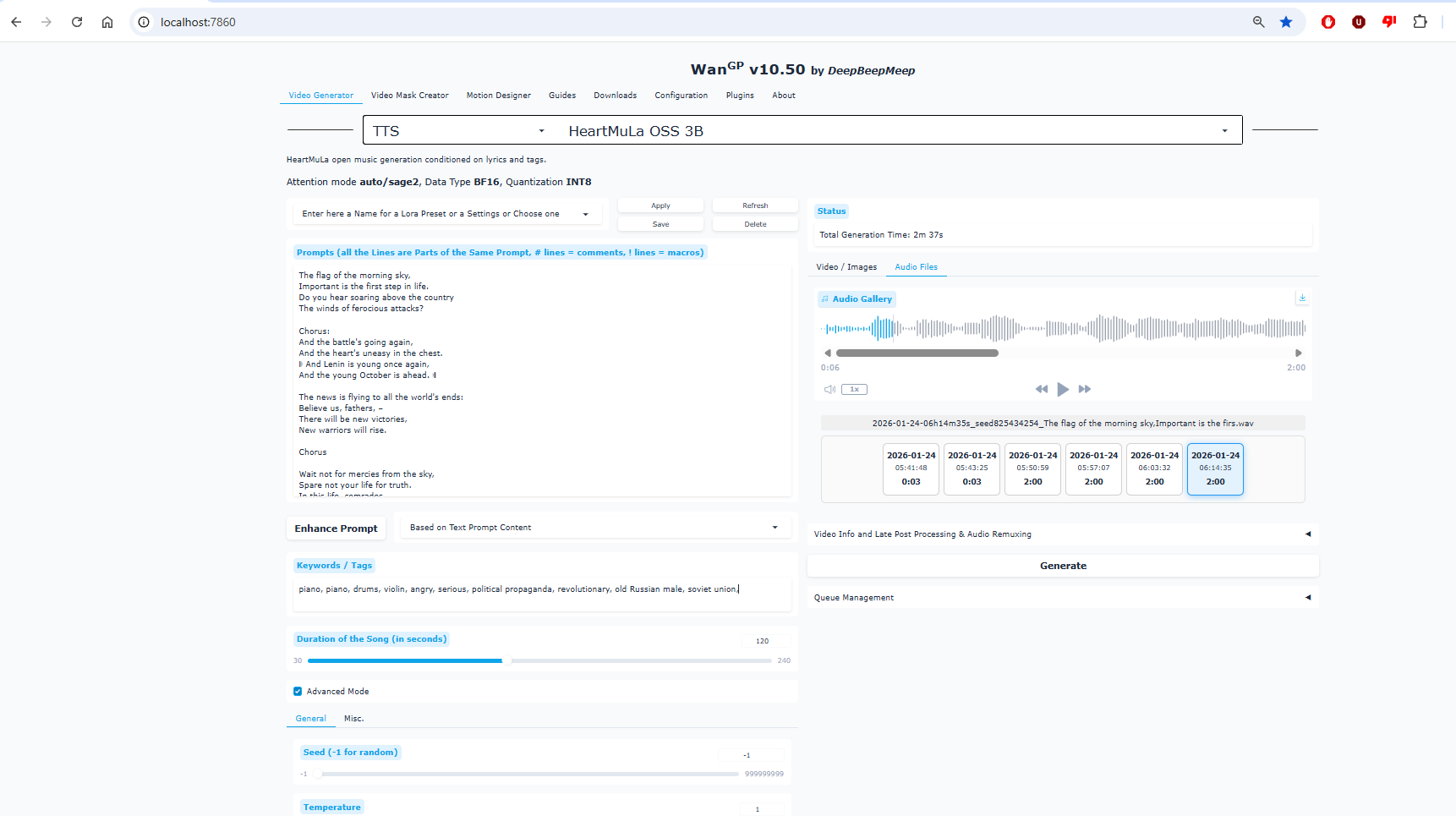Image resolution: width=1456 pixels, height=816 pixels.
Task: Open the TTS model family dropdown
Action: click(460, 131)
